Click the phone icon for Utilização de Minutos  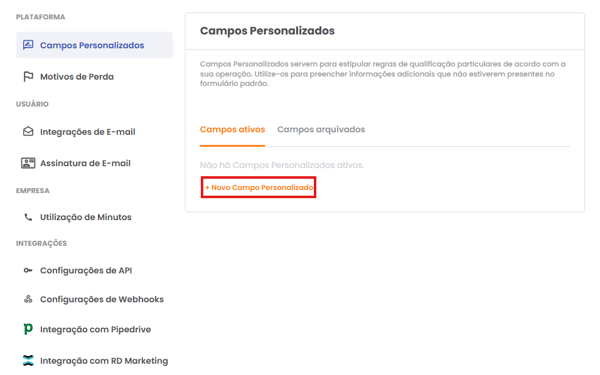[x=28, y=217]
